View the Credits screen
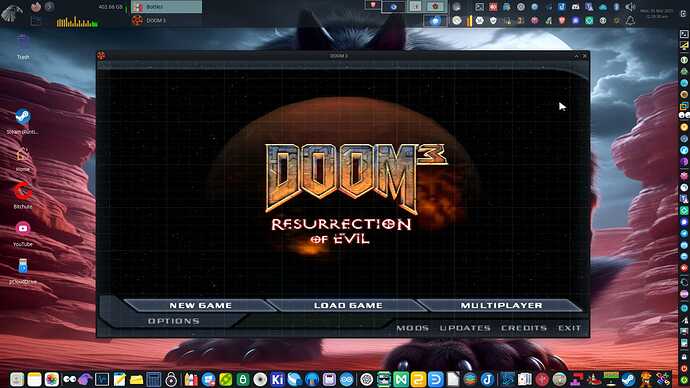The width and height of the screenshot is (690, 388). tap(524, 328)
